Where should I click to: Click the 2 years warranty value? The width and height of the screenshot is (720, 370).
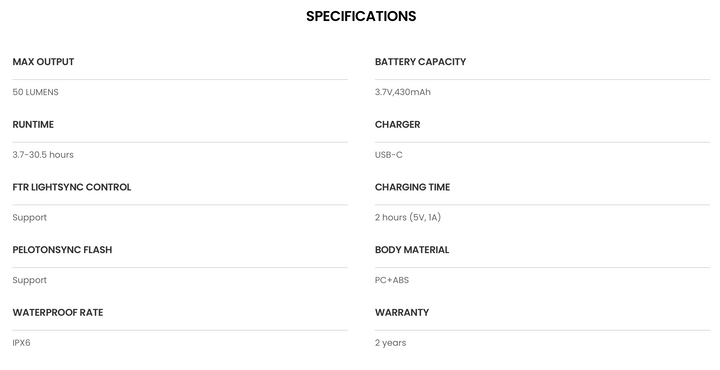click(x=390, y=343)
